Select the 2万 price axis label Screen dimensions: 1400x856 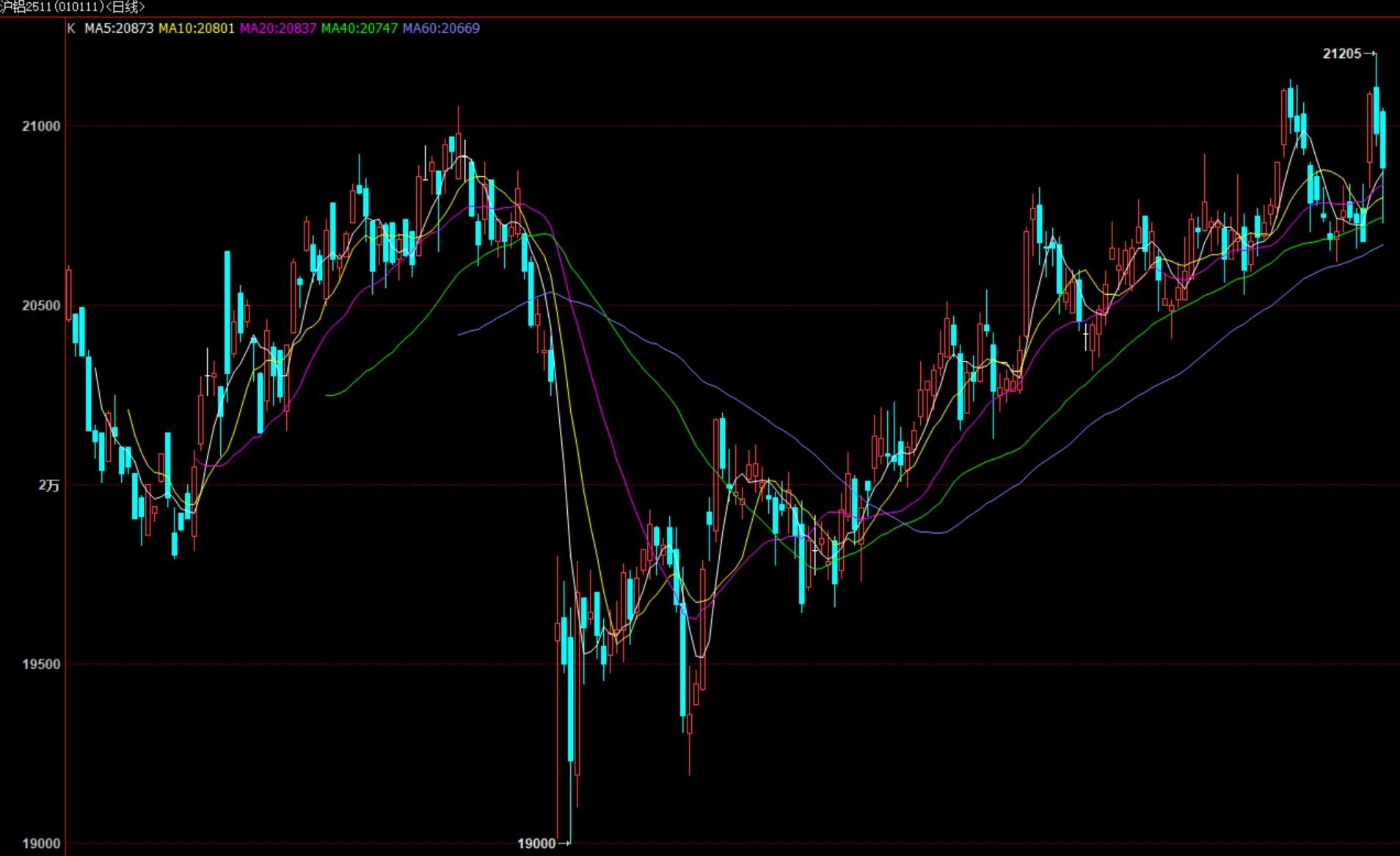click(x=49, y=486)
